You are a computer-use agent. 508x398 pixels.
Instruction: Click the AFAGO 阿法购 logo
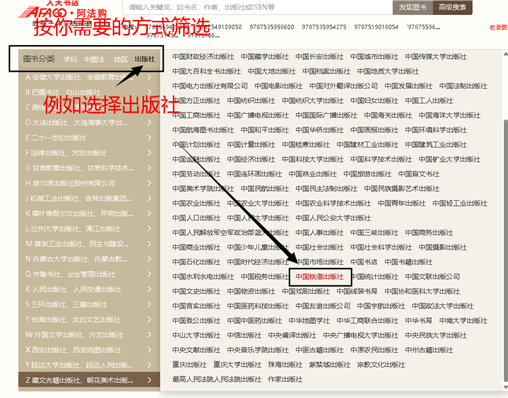coord(63,10)
